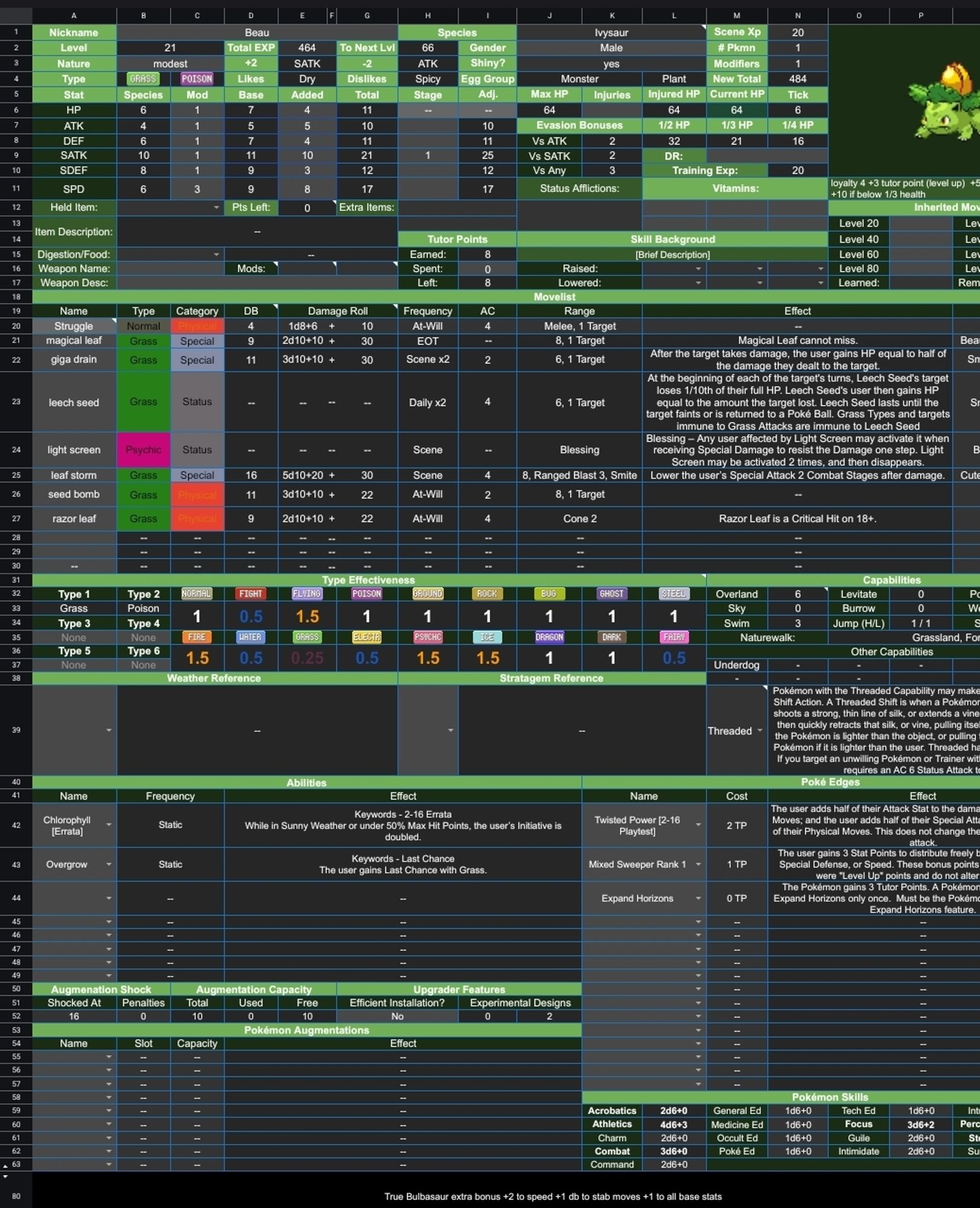Click the nickname cell 'Beau'
This screenshot has width=980, height=1208.
click(x=257, y=33)
